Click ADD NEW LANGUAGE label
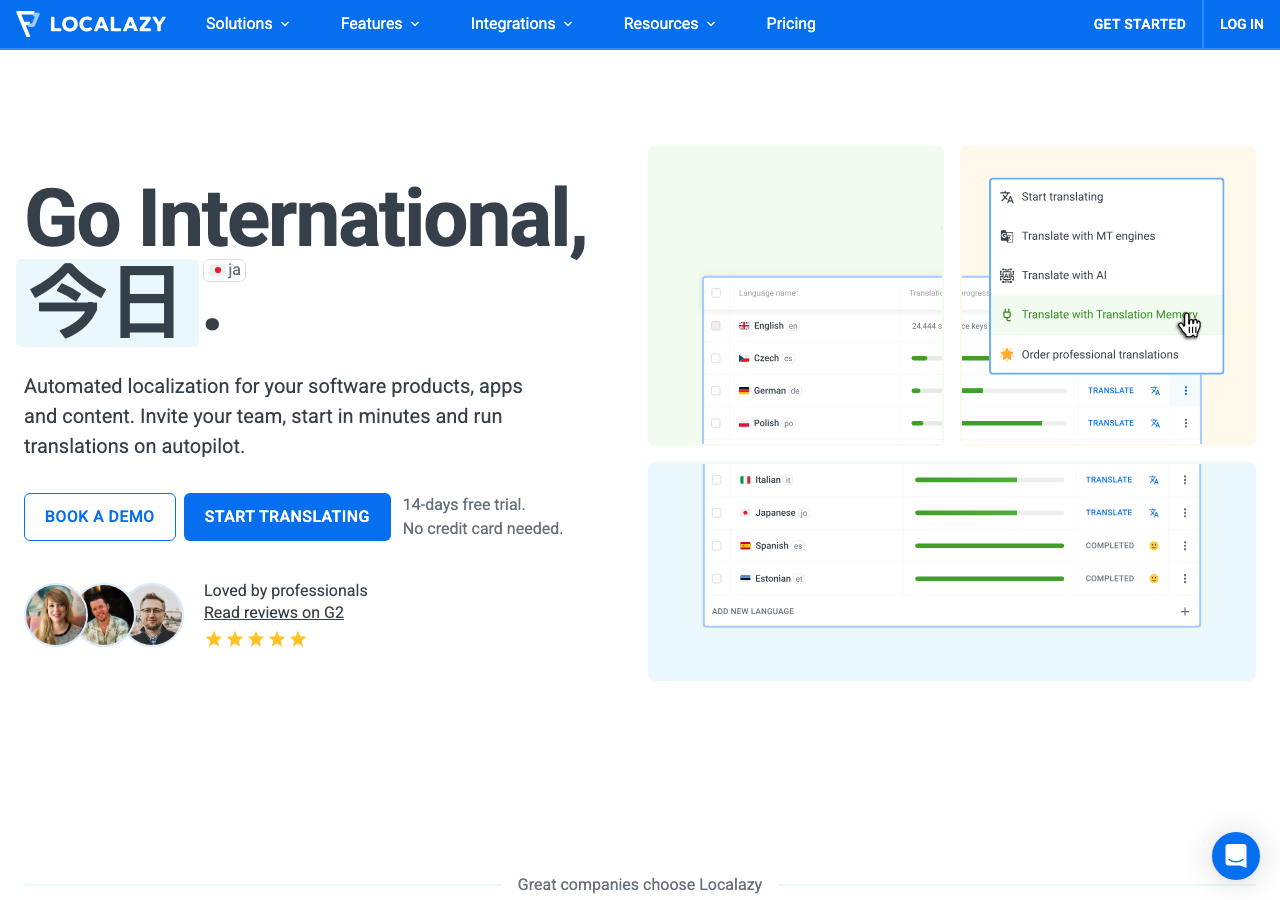The width and height of the screenshot is (1280, 900). coord(753,611)
